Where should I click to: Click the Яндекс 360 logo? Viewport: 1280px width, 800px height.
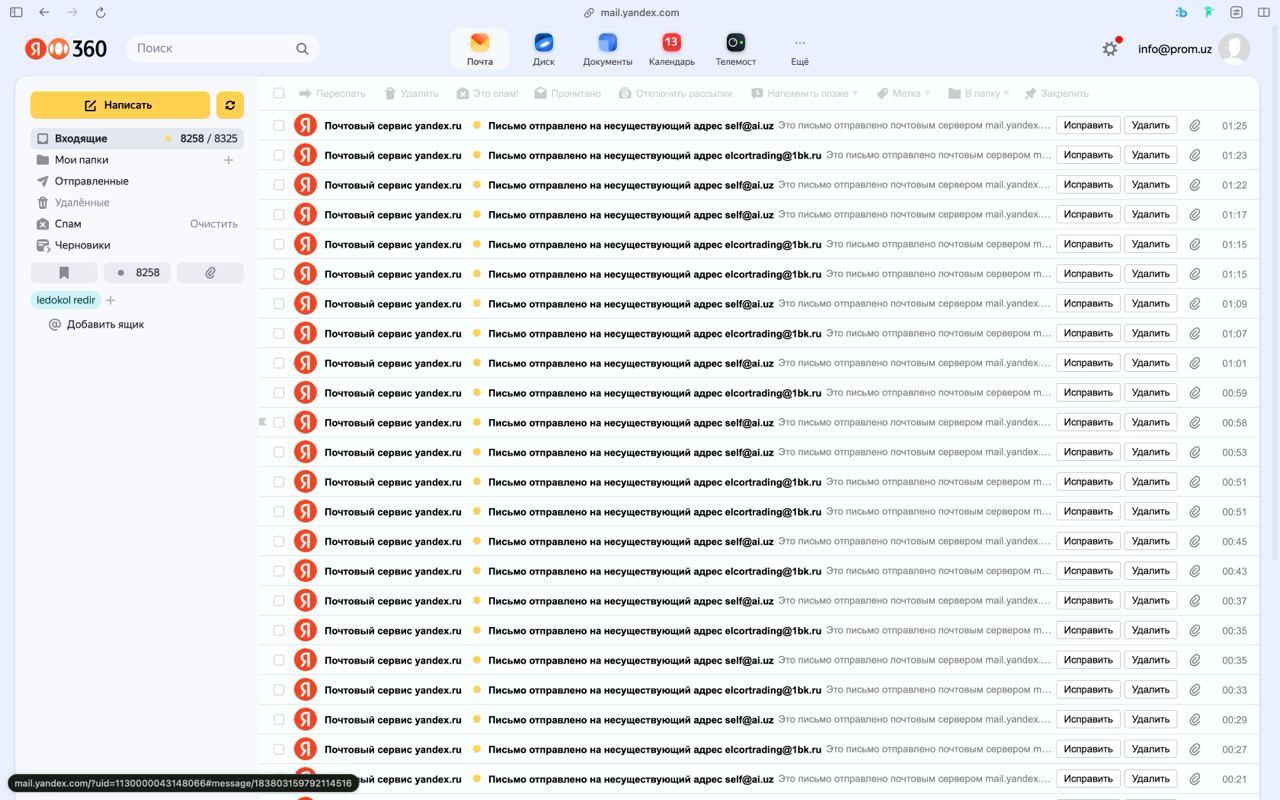66,48
